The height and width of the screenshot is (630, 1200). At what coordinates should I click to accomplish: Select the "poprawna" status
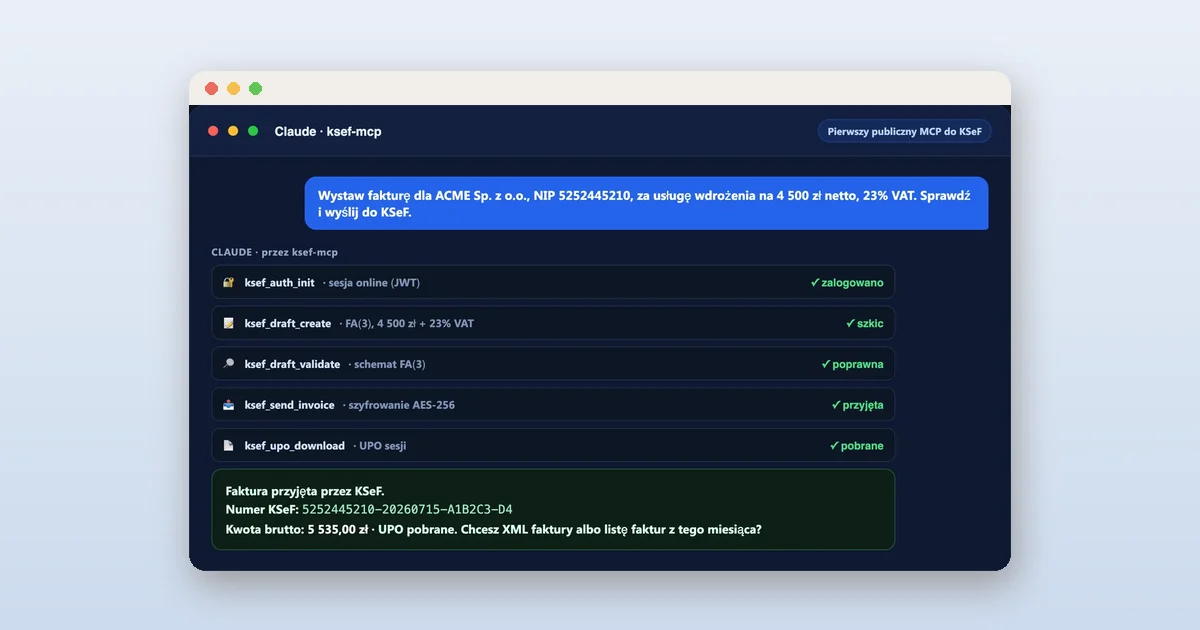(x=852, y=364)
